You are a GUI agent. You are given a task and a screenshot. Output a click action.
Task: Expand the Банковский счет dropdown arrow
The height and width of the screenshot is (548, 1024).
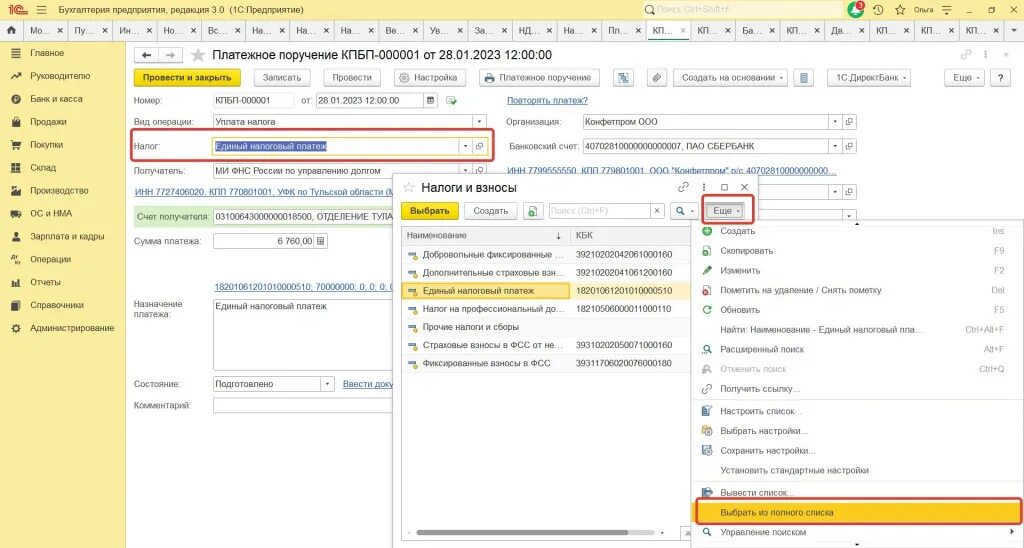click(835, 146)
